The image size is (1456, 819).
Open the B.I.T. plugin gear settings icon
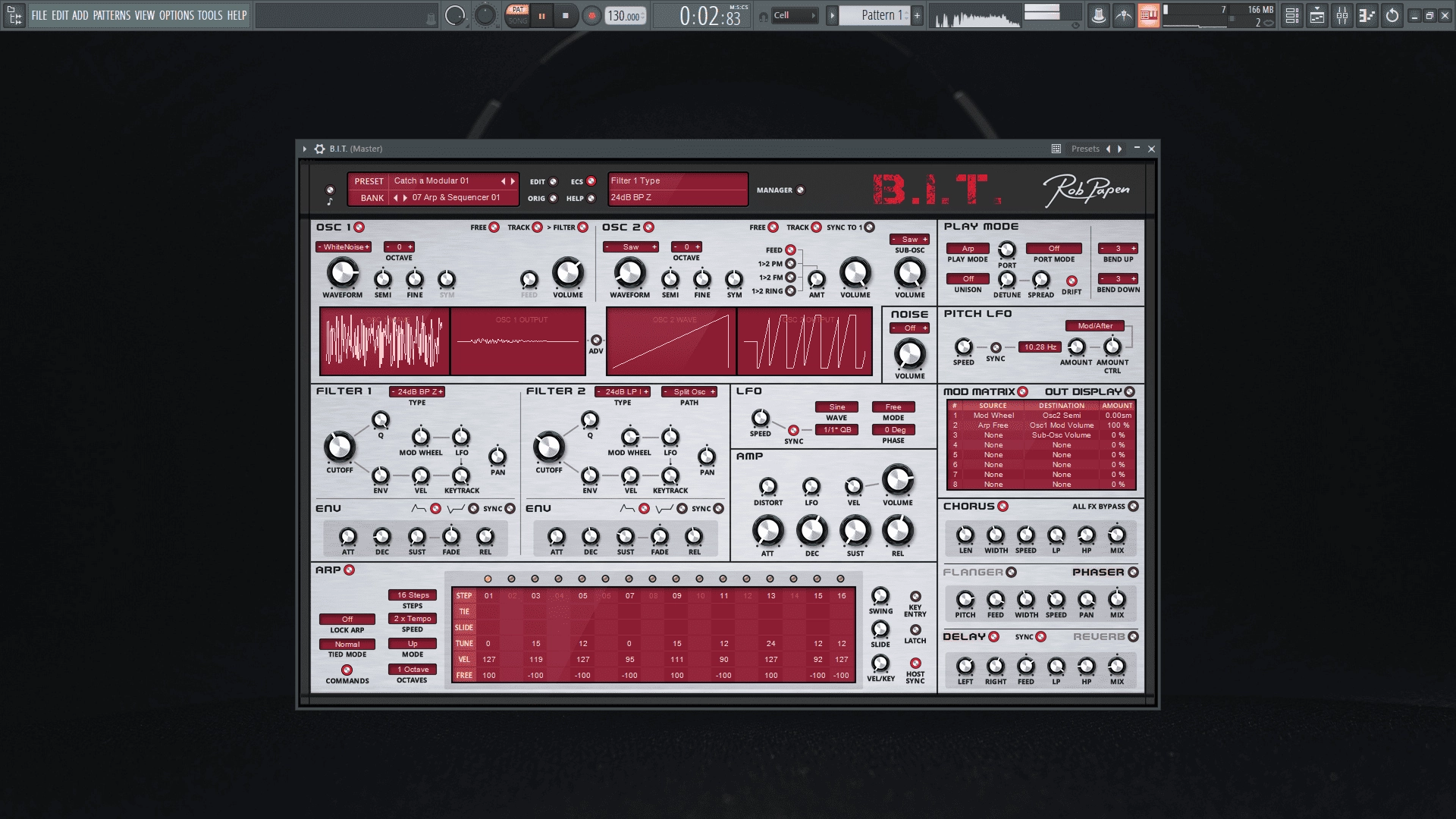coord(319,149)
